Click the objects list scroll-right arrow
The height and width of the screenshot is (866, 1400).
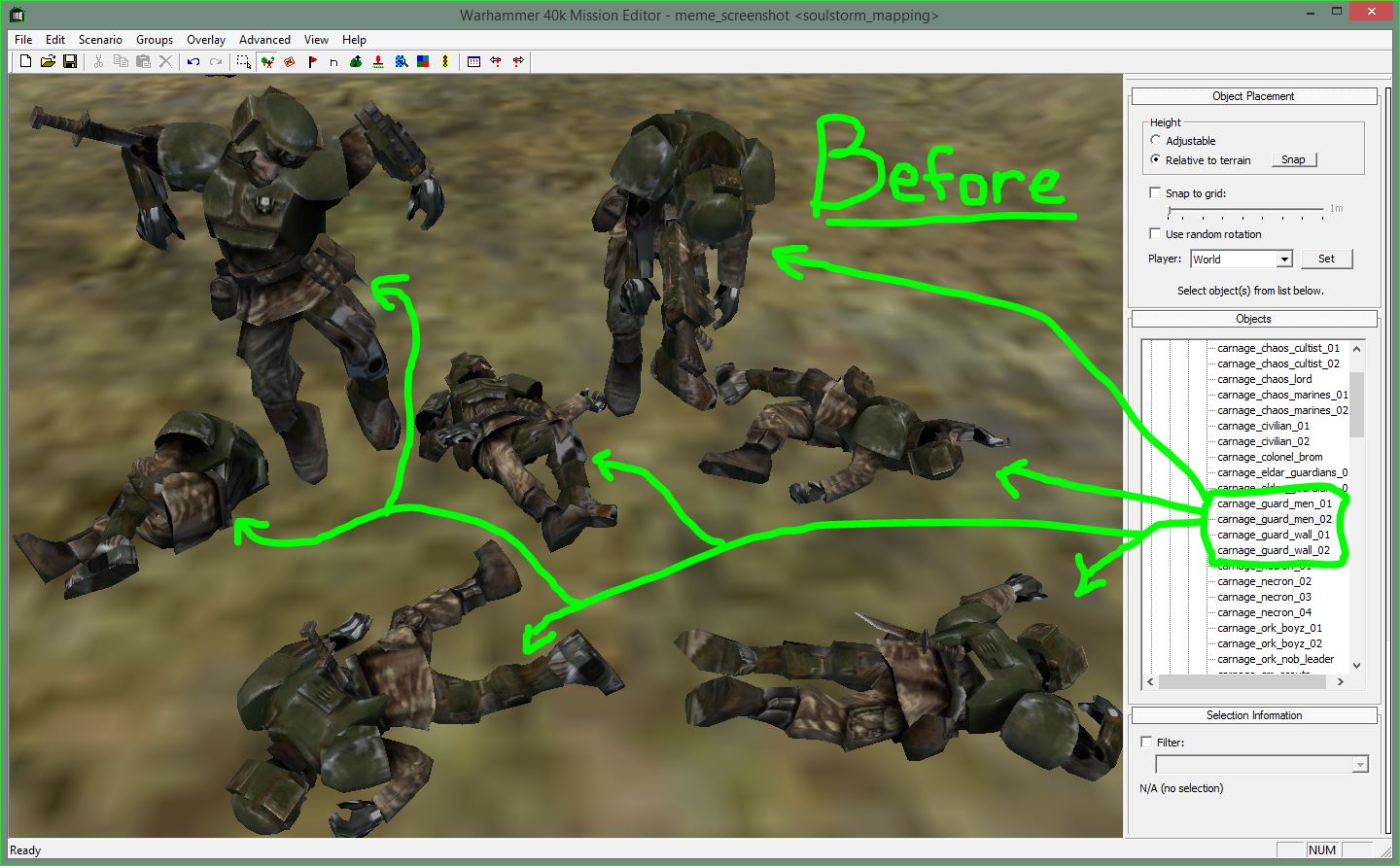[x=1341, y=681]
